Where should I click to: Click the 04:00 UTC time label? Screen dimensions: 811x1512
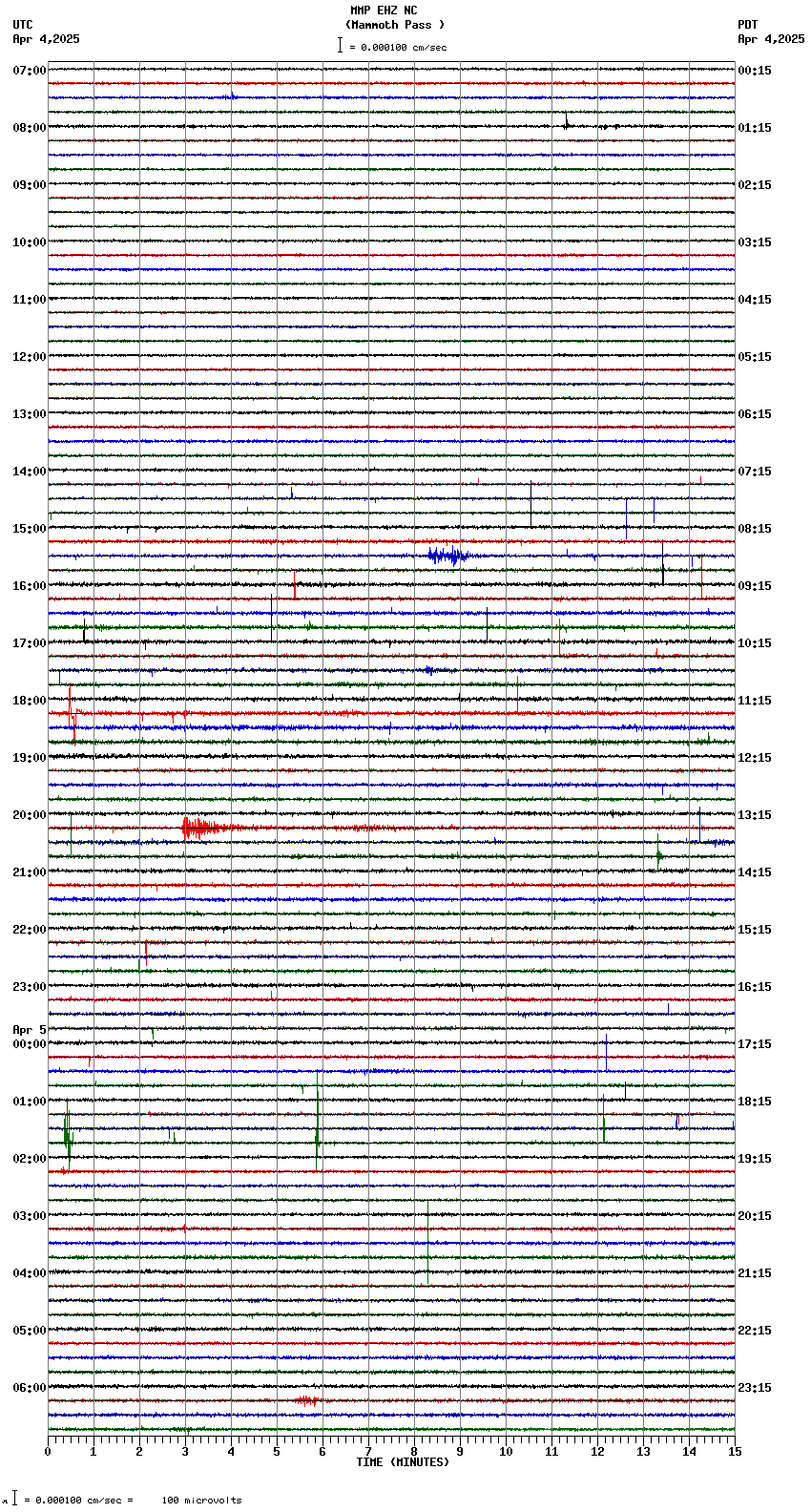tap(29, 1273)
